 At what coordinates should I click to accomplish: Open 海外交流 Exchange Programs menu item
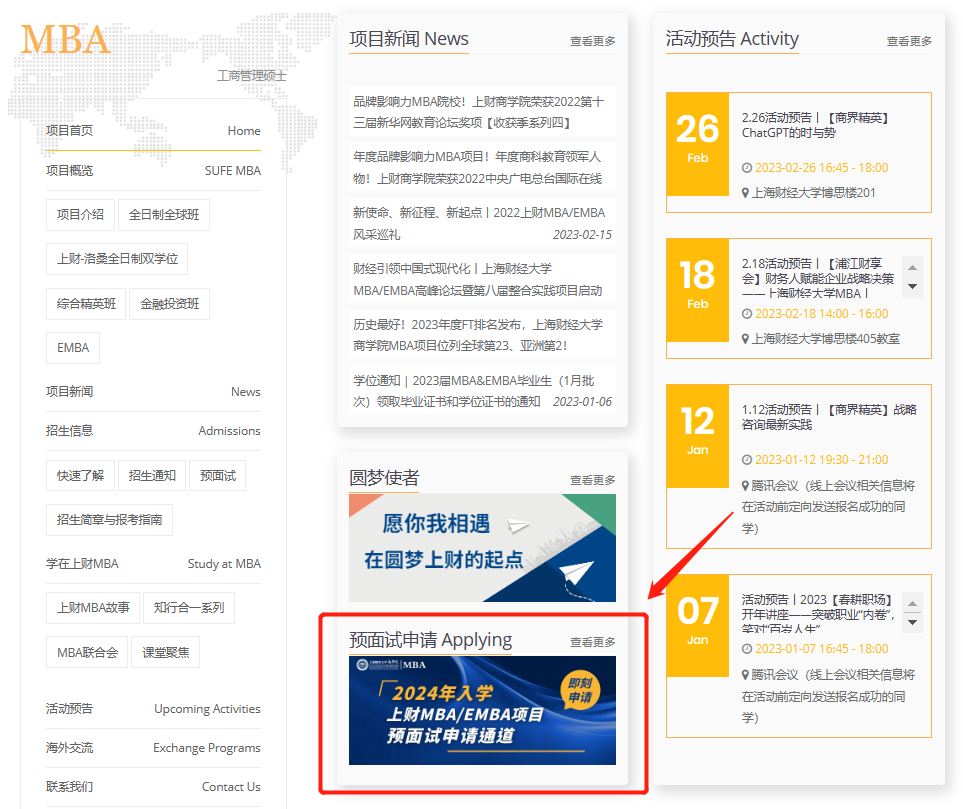coord(153,748)
